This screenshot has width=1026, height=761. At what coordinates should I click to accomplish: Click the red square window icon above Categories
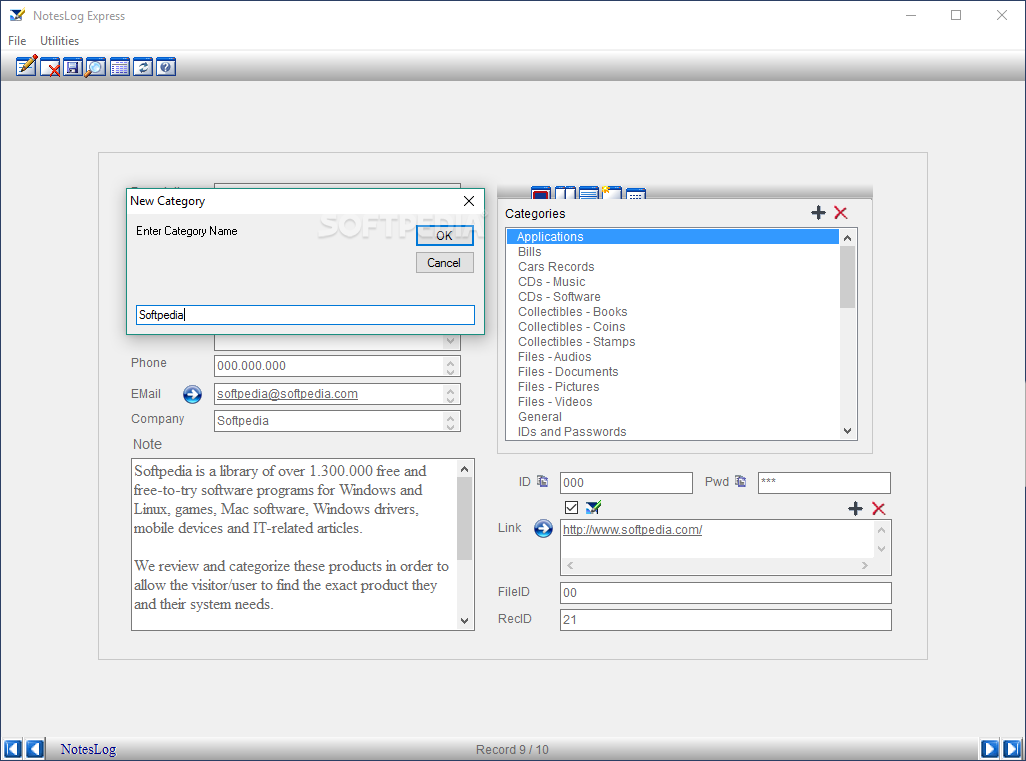[x=541, y=193]
